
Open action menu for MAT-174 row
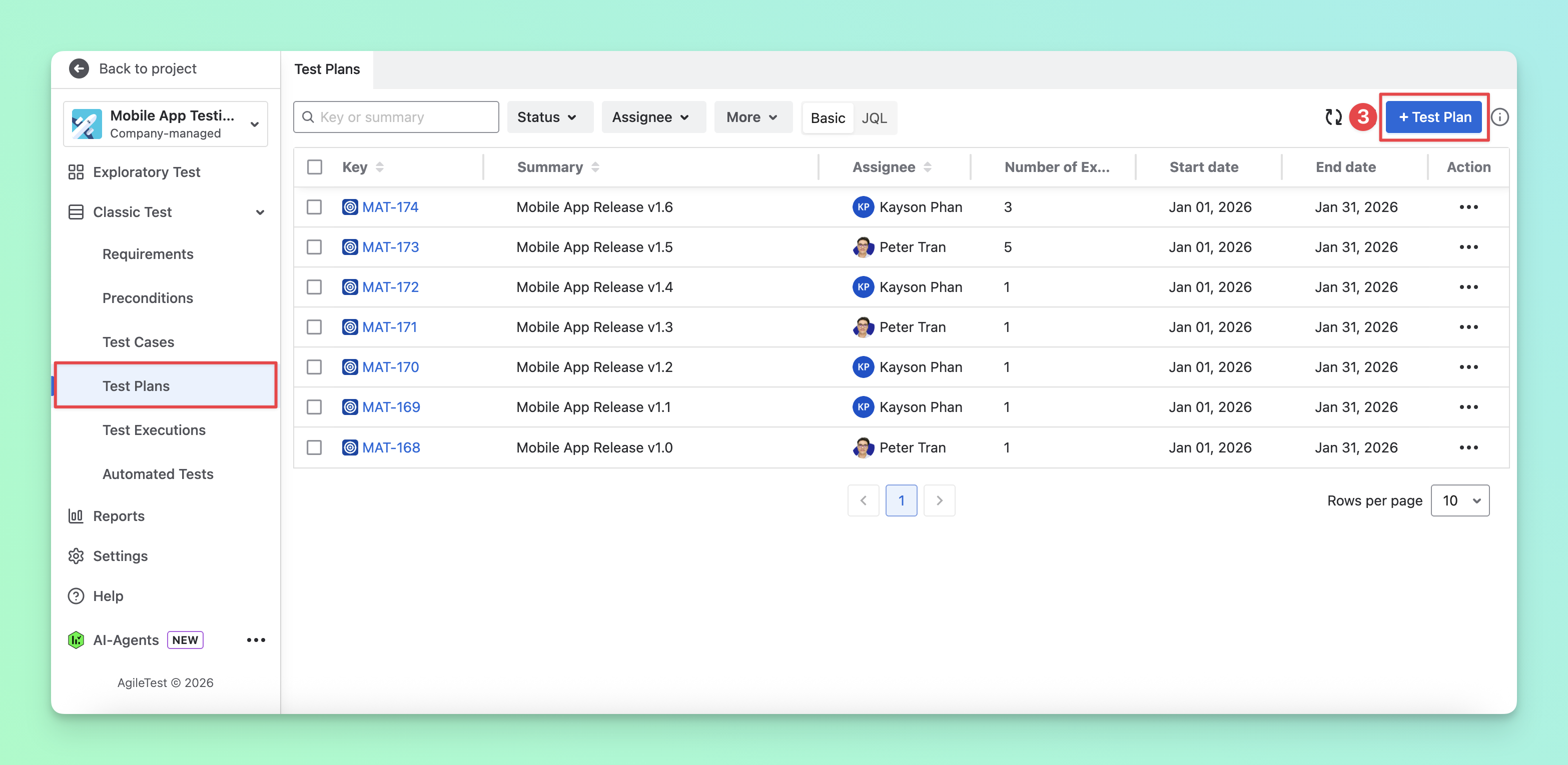click(x=1468, y=207)
